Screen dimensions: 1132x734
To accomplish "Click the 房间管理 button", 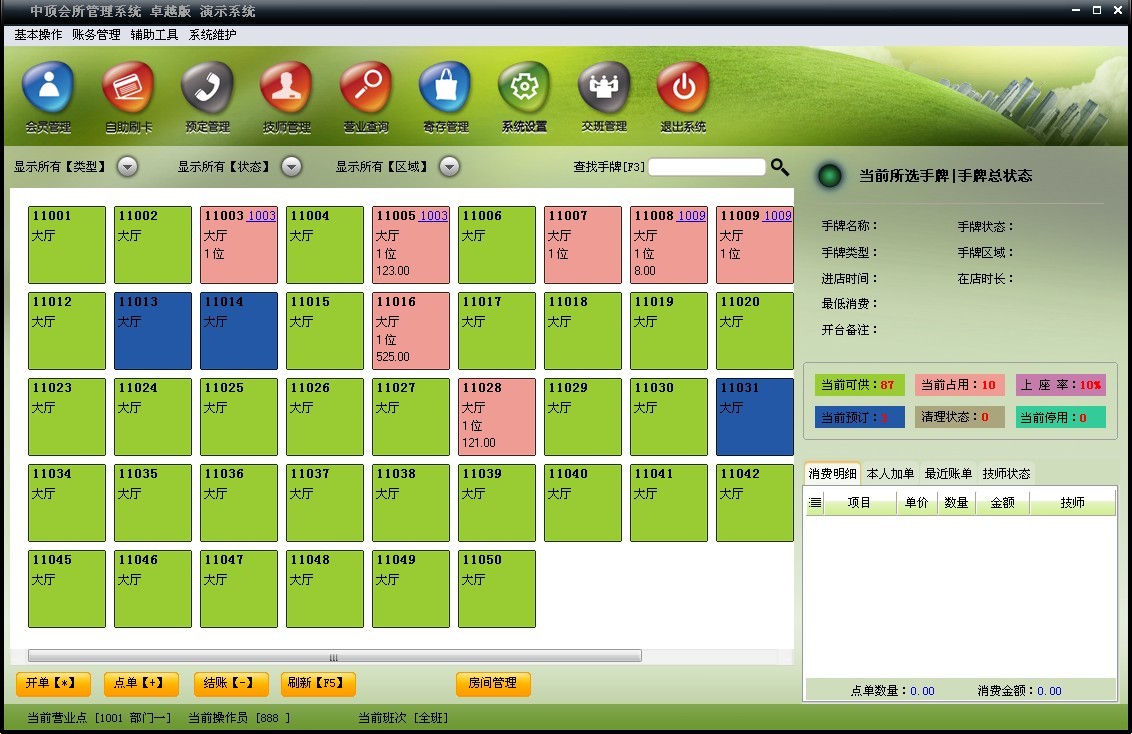I will point(493,683).
